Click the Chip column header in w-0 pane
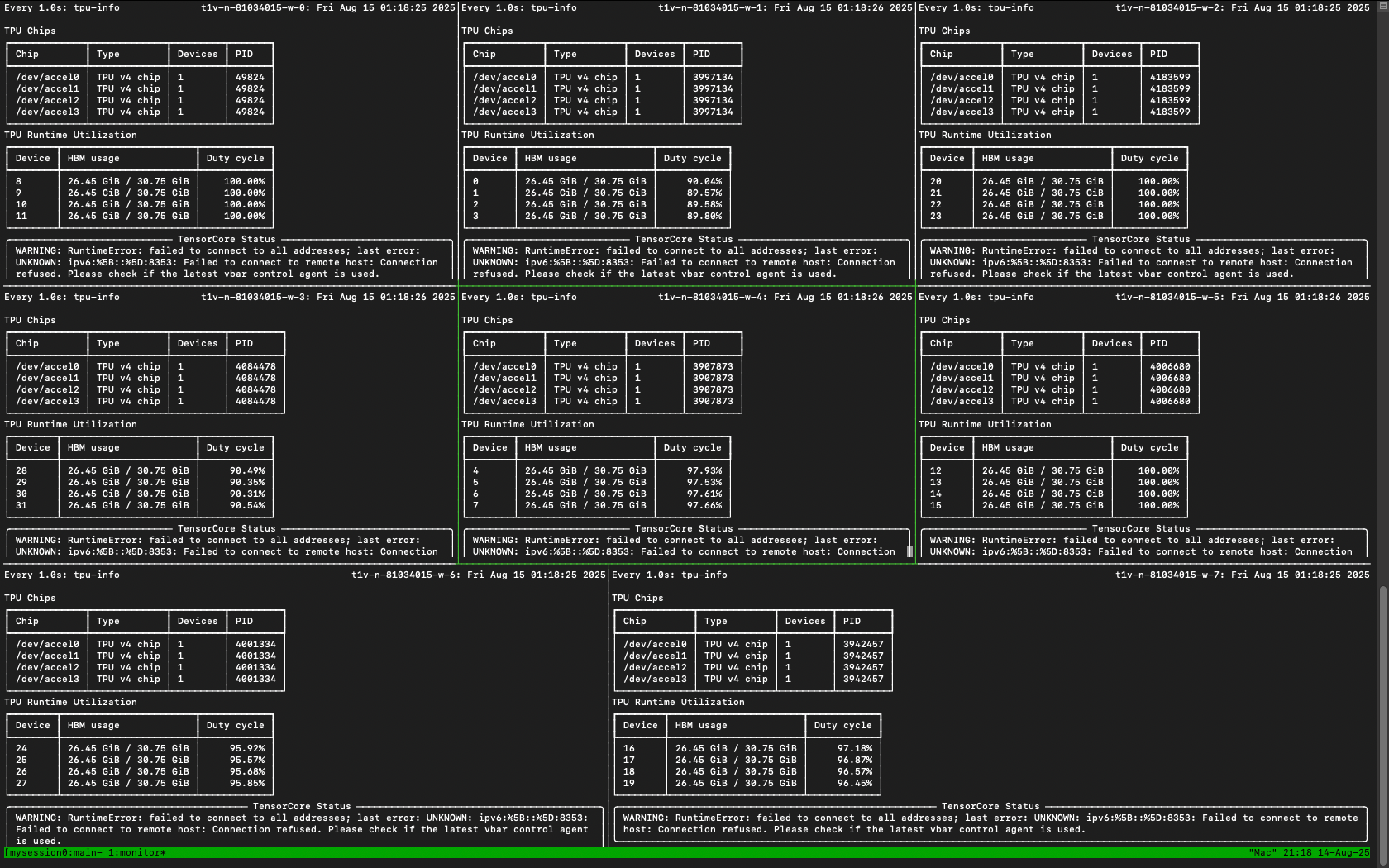Image resolution: width=1389 pixels, height=868 pixels. 27,54
